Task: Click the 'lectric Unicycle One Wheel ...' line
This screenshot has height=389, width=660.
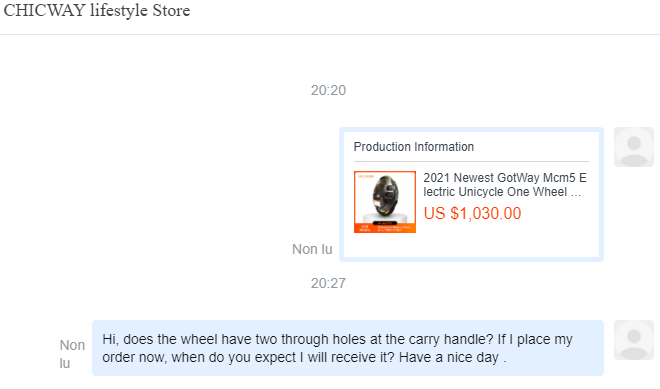Action: click(502, 192)
